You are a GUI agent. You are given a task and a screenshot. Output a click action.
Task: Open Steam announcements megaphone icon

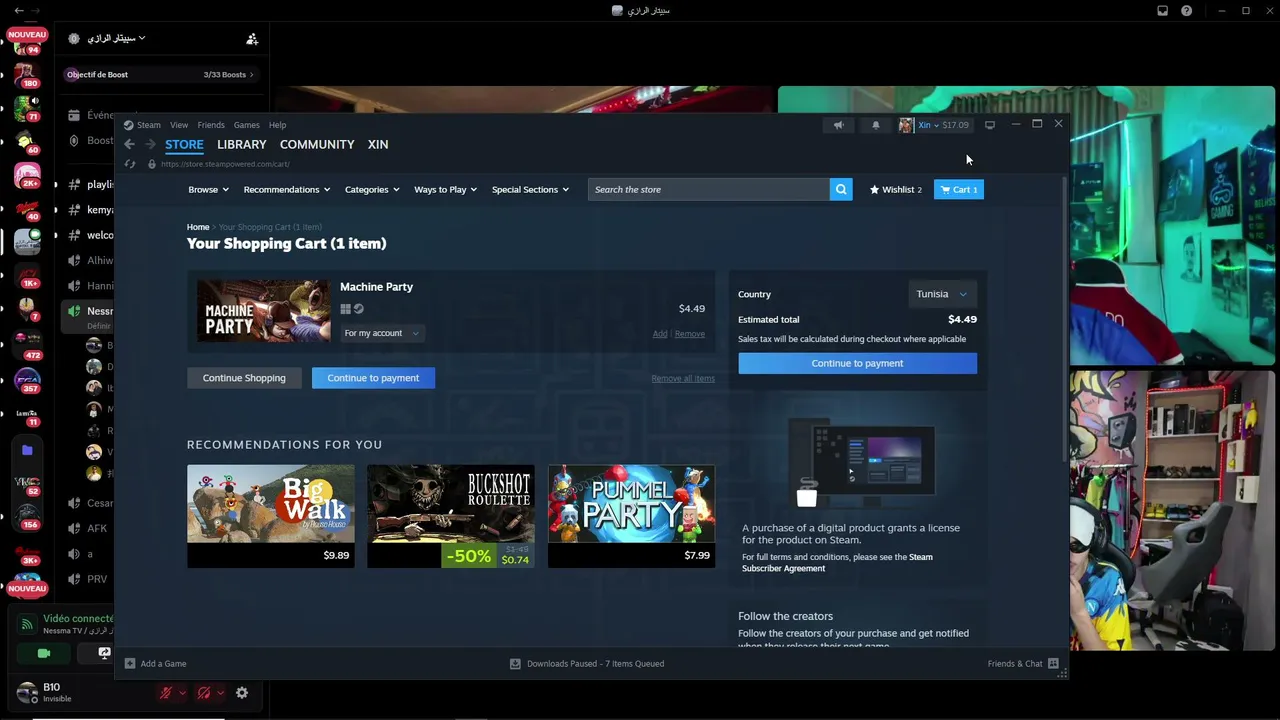tap(838, 125)
